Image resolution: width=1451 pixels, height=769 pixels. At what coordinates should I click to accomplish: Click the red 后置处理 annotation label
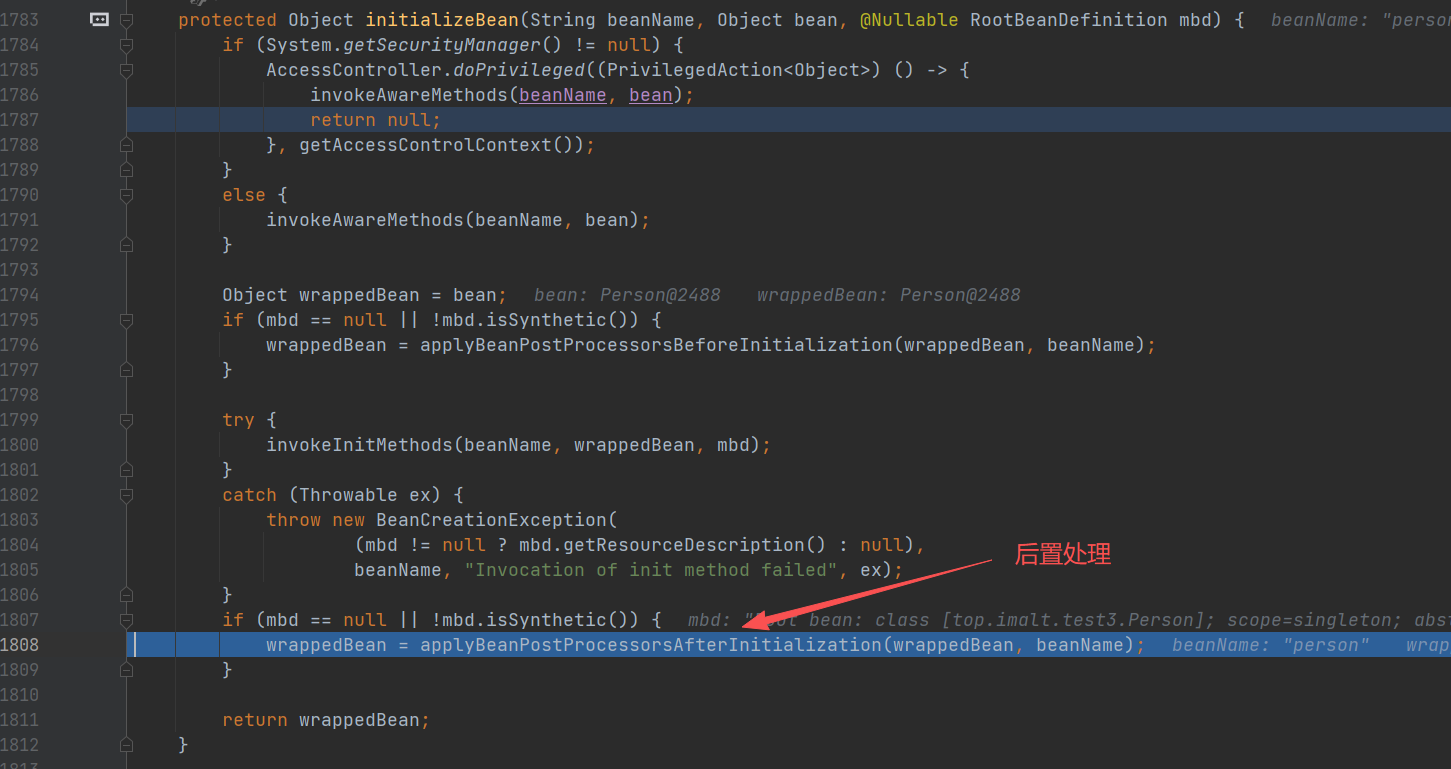click(x=1062, y=554)
